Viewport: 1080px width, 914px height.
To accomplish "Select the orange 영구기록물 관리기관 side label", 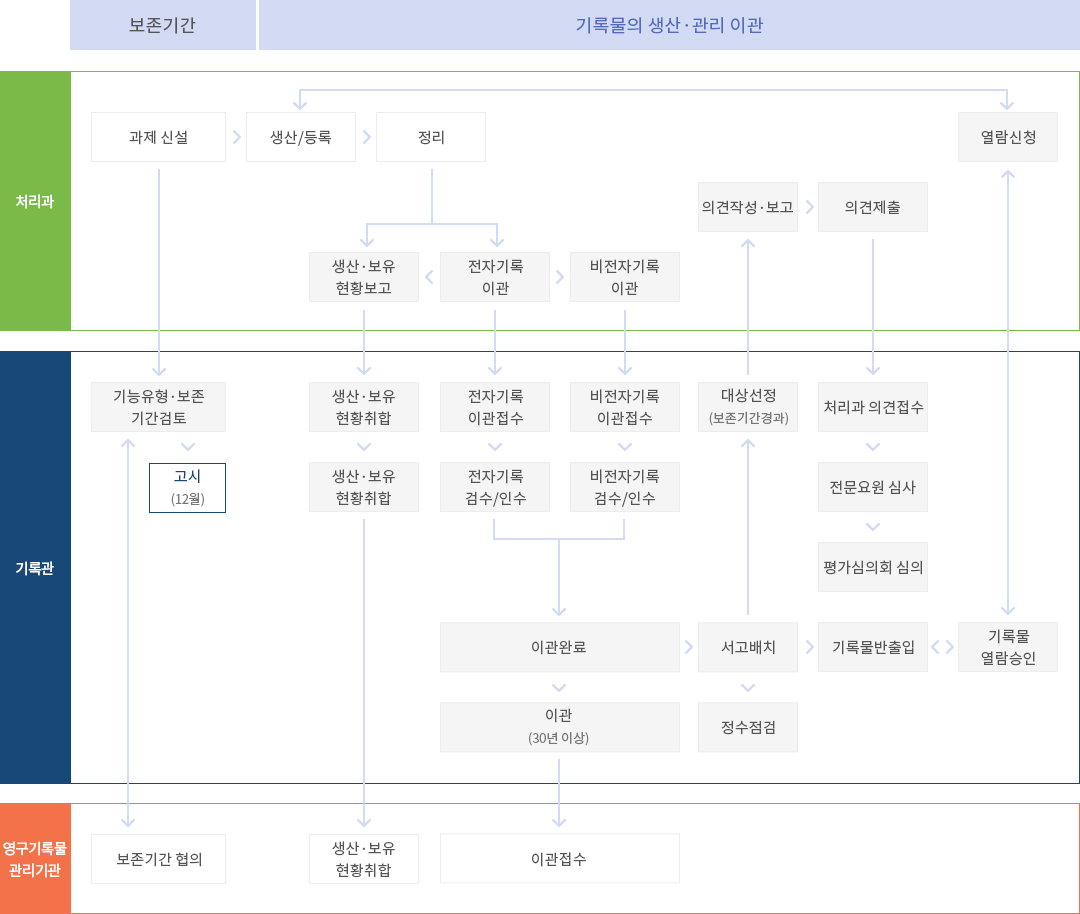I will click(35, 858).
